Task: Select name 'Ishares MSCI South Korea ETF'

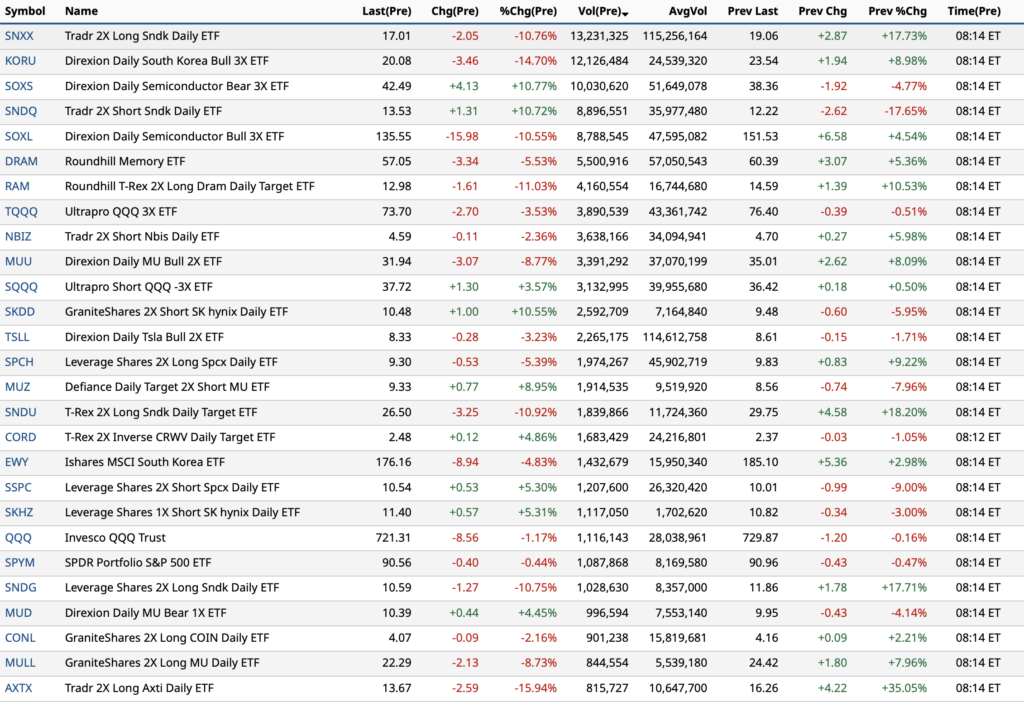Action: point(144,462)
